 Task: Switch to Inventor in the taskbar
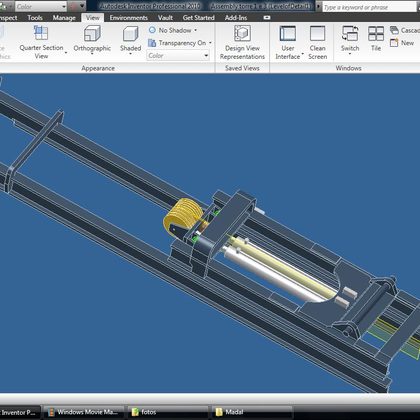[19, 412]
